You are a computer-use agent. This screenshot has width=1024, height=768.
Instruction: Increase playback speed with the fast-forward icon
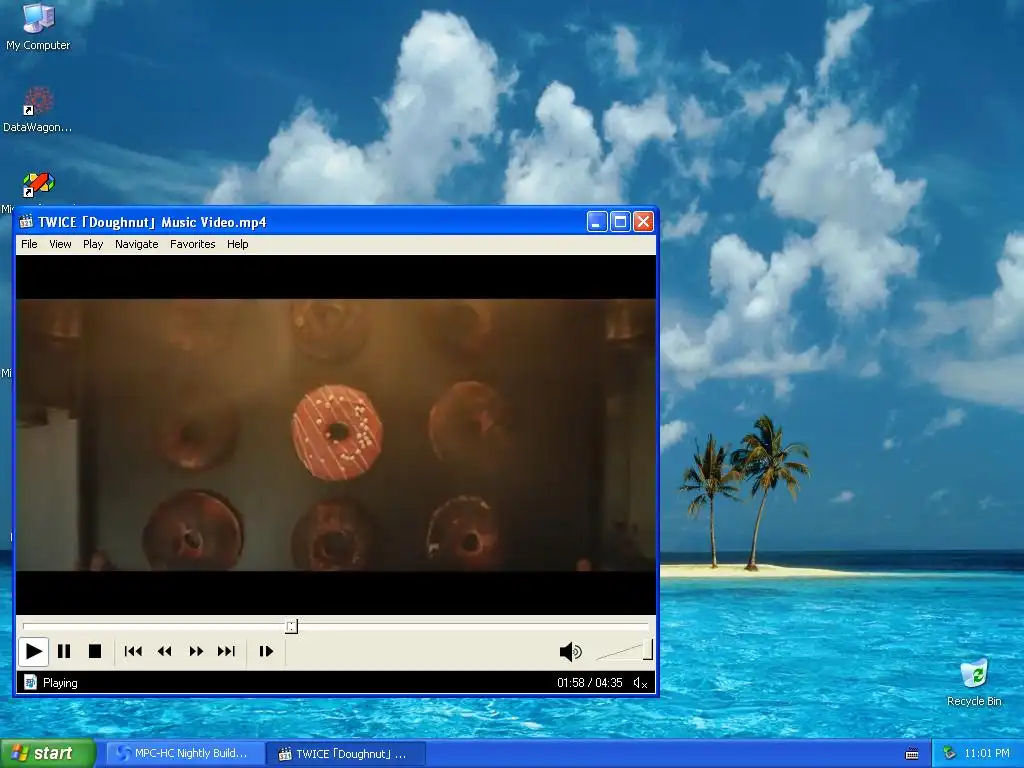click(x=196, y=651)
